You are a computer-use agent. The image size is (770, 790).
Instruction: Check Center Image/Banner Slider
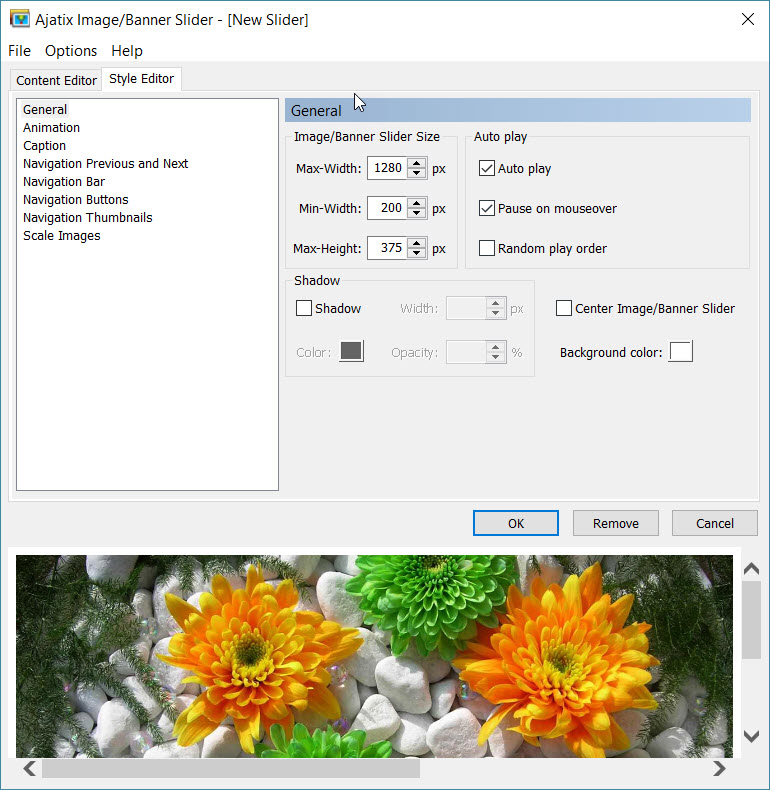(x=564, y=308)
